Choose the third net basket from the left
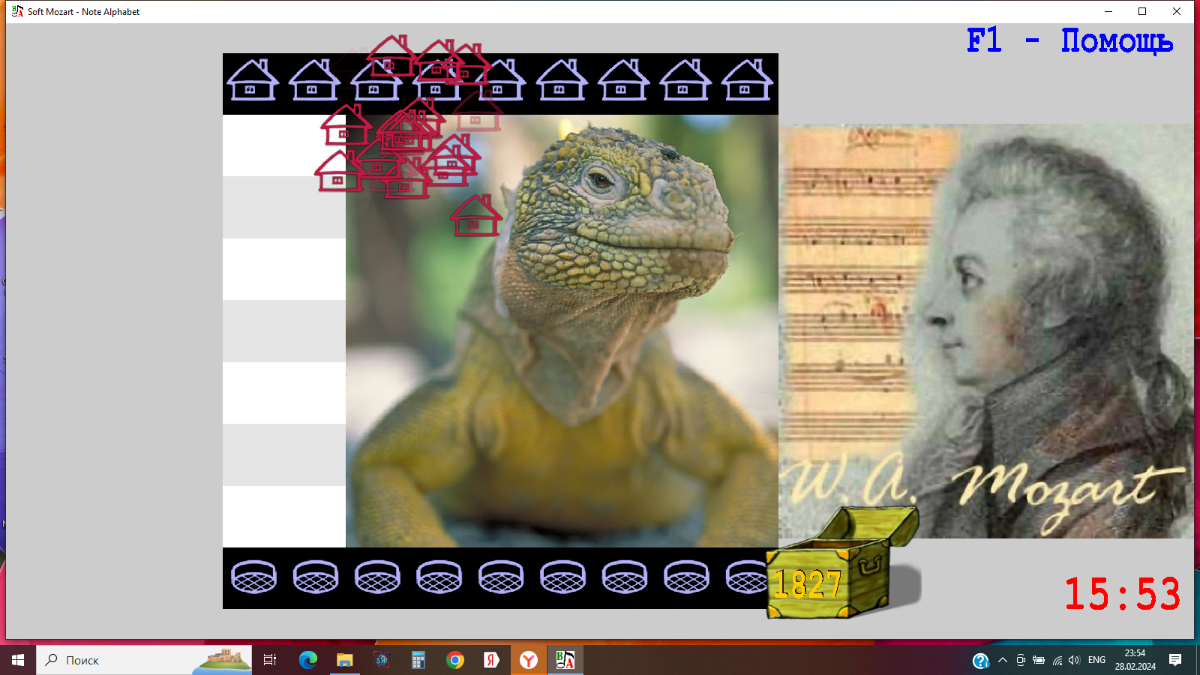 point(378,577)
